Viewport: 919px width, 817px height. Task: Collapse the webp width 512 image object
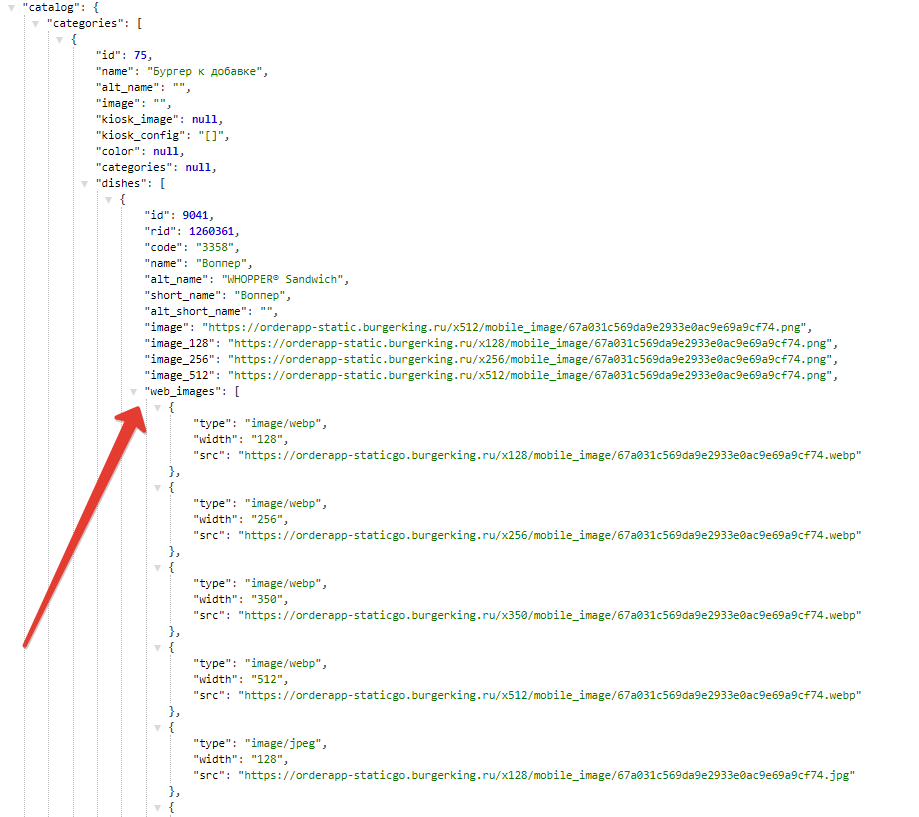coord(157,648)
